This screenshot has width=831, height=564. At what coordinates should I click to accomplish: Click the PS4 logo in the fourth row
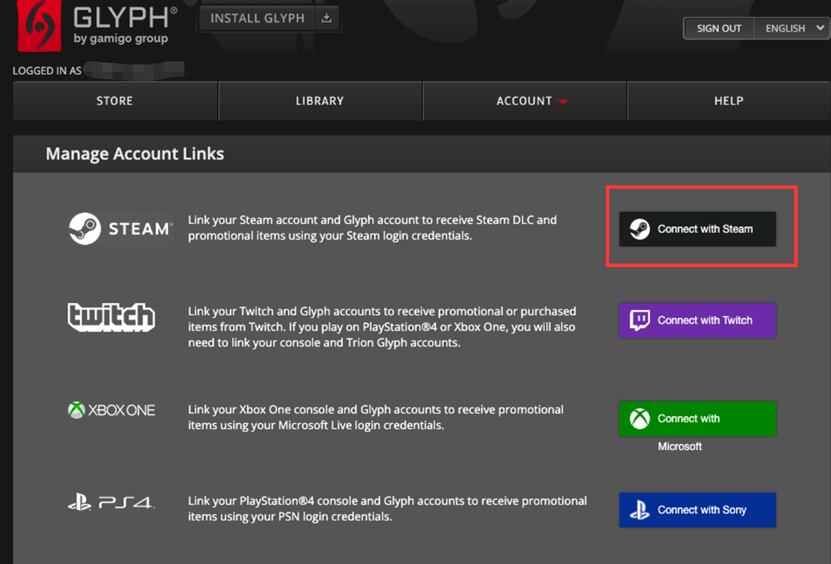tap(111, 501)
